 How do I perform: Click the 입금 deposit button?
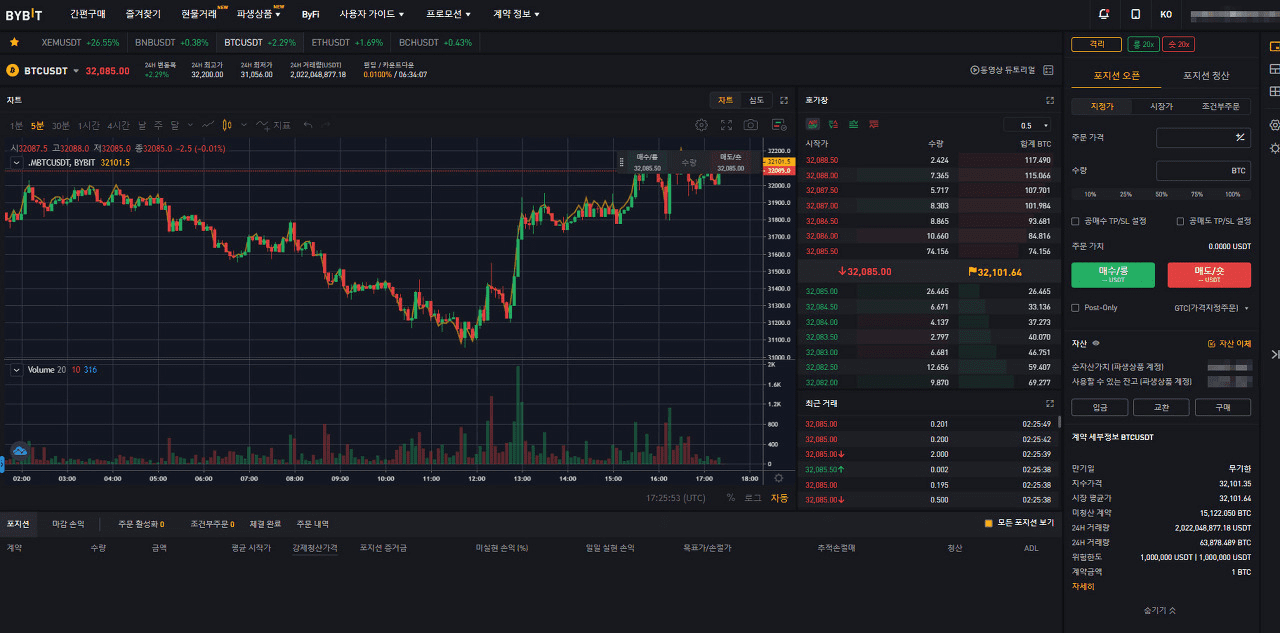(x=1099, y=407)
